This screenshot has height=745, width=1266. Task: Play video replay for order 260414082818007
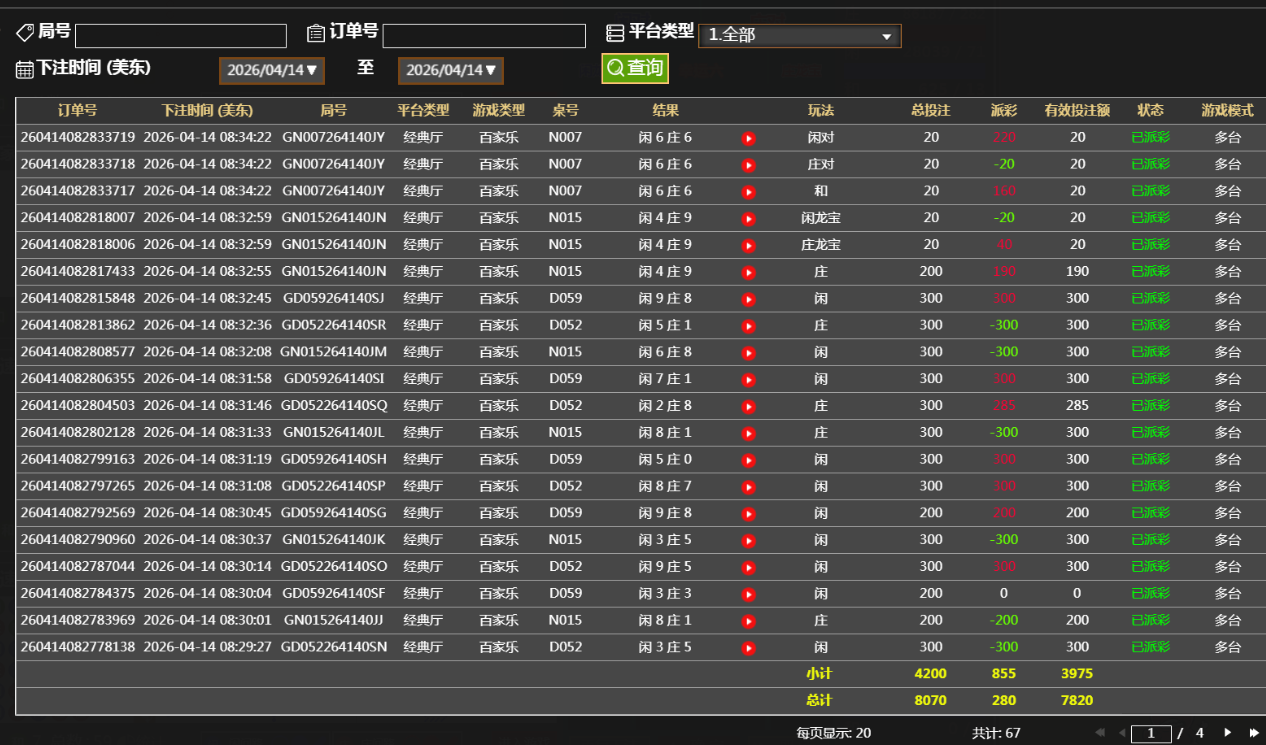748,218
